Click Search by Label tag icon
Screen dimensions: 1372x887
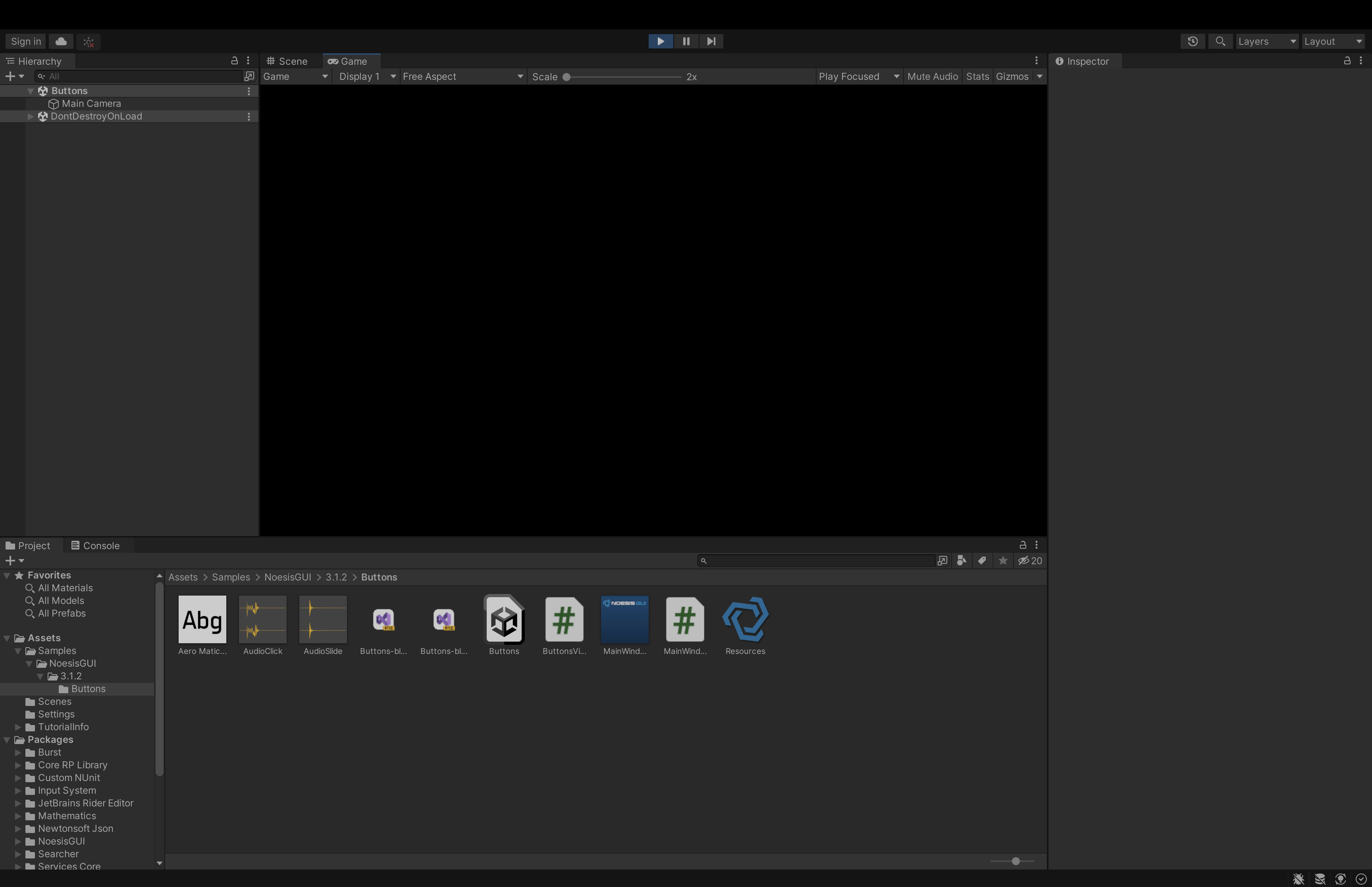[982, 560]
